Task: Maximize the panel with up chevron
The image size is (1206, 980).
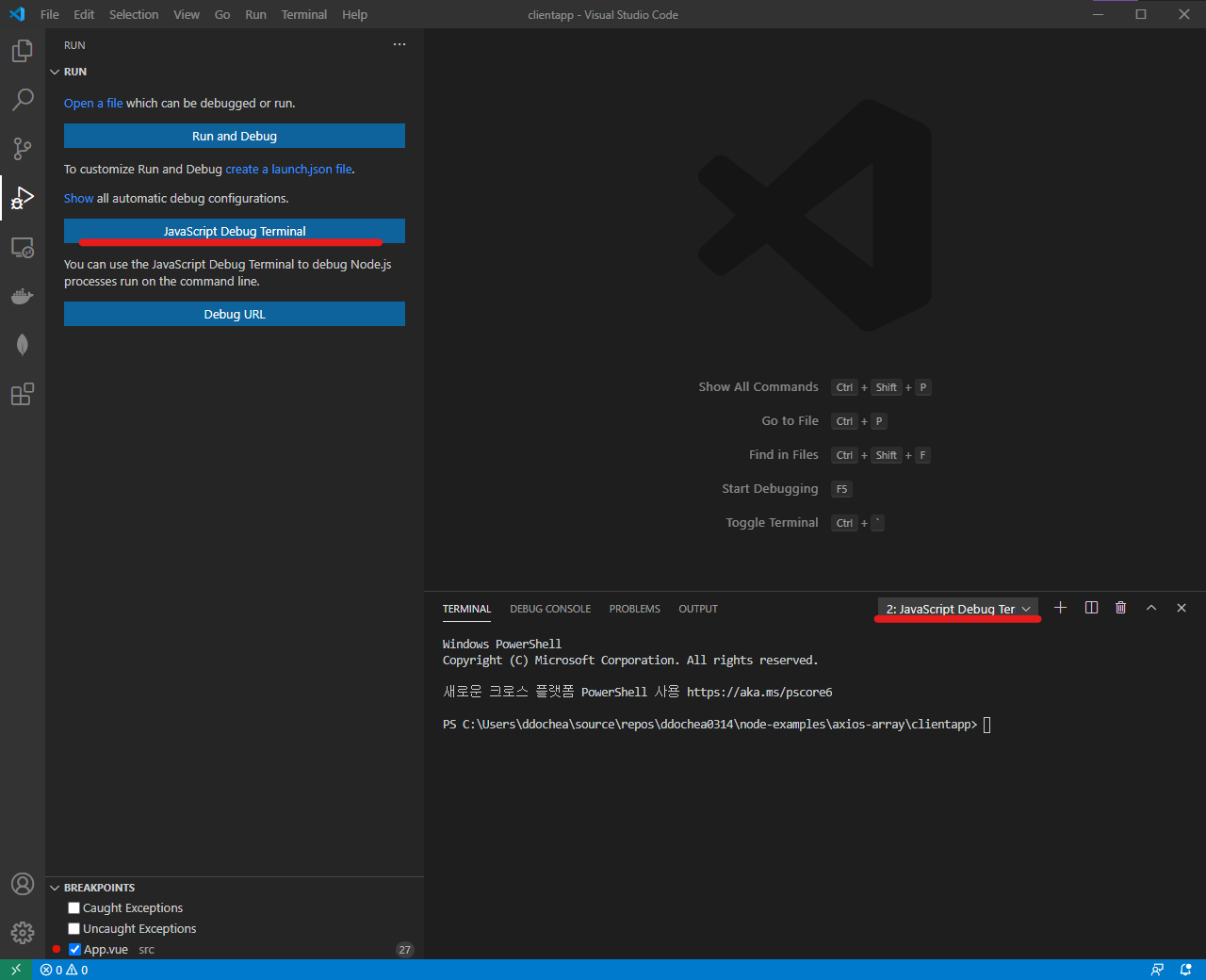Action: (x=1151, y=608)
